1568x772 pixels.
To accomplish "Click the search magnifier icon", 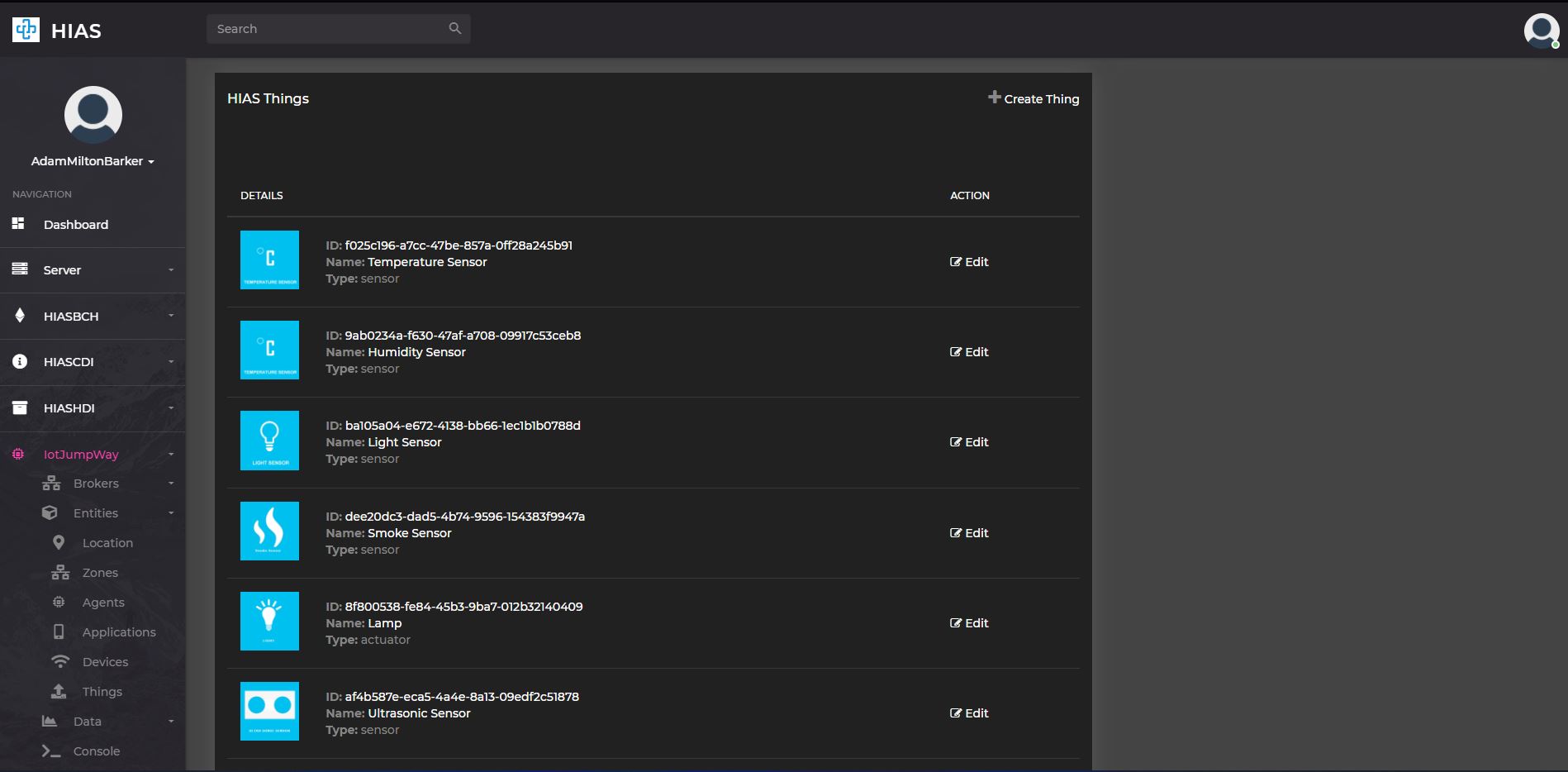I will click(454, 28).
